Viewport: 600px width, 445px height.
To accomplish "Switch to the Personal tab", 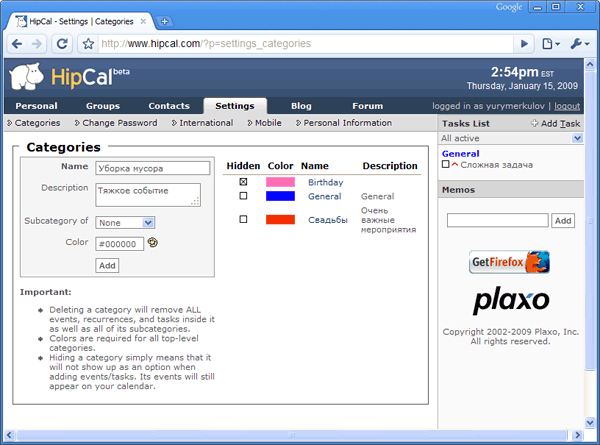I will click(36, 106).
